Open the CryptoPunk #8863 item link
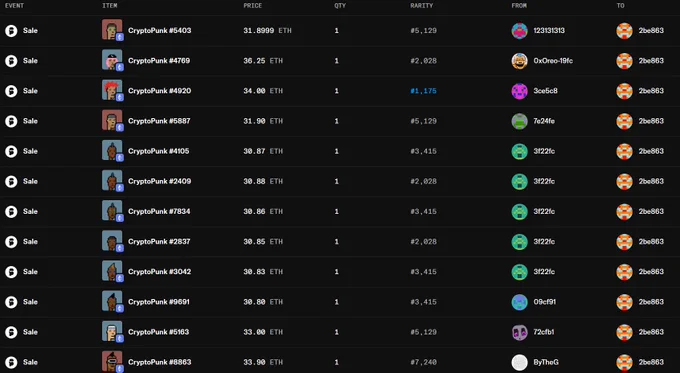 click(x=160, y=362)
